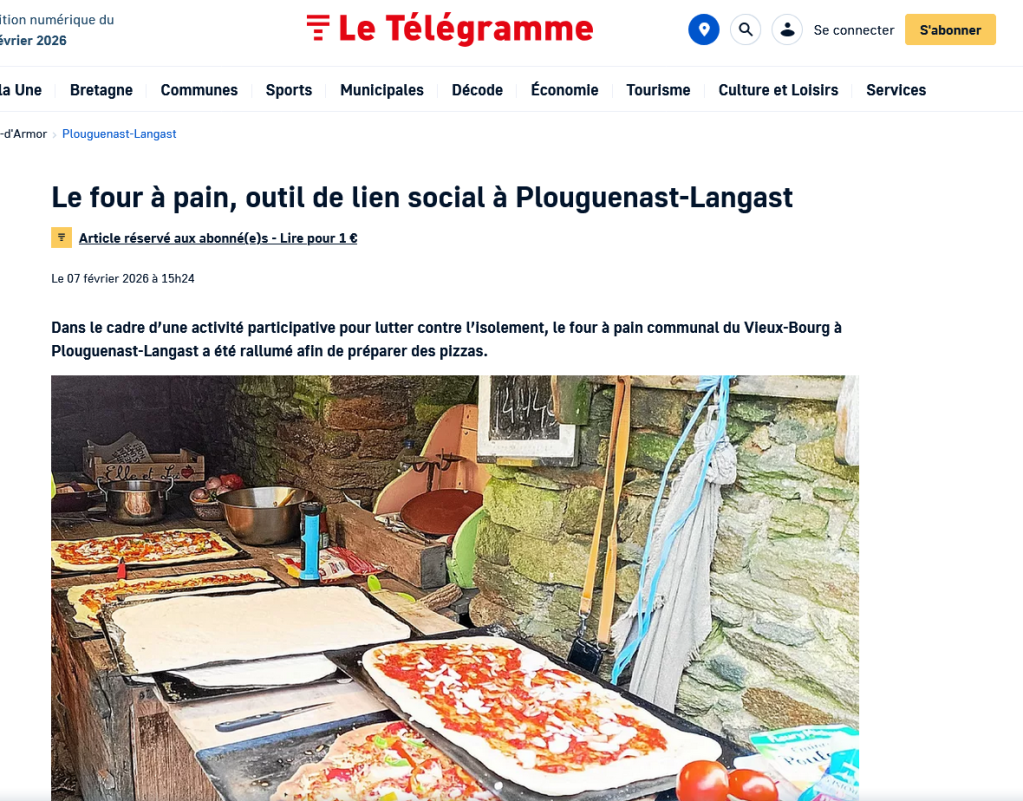Open the Communes section

coord(199,90)
